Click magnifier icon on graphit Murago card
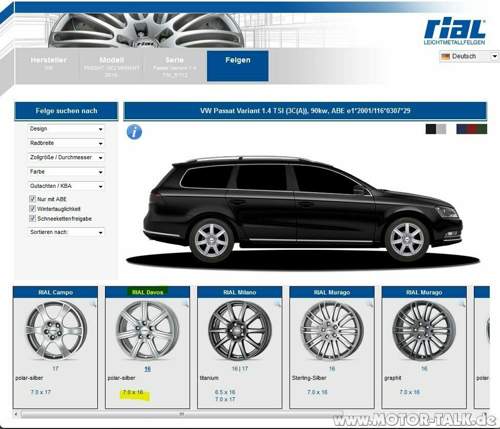 point(462,303)
